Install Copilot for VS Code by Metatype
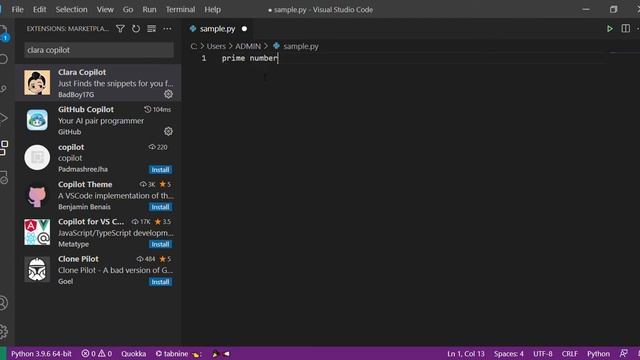 pos(160,244)
